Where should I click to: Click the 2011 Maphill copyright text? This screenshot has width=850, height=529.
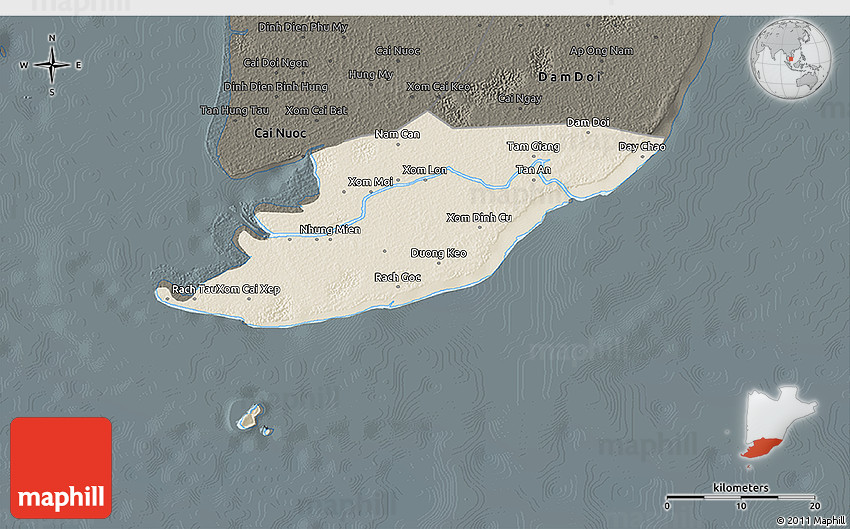click(x=810, y=520)
